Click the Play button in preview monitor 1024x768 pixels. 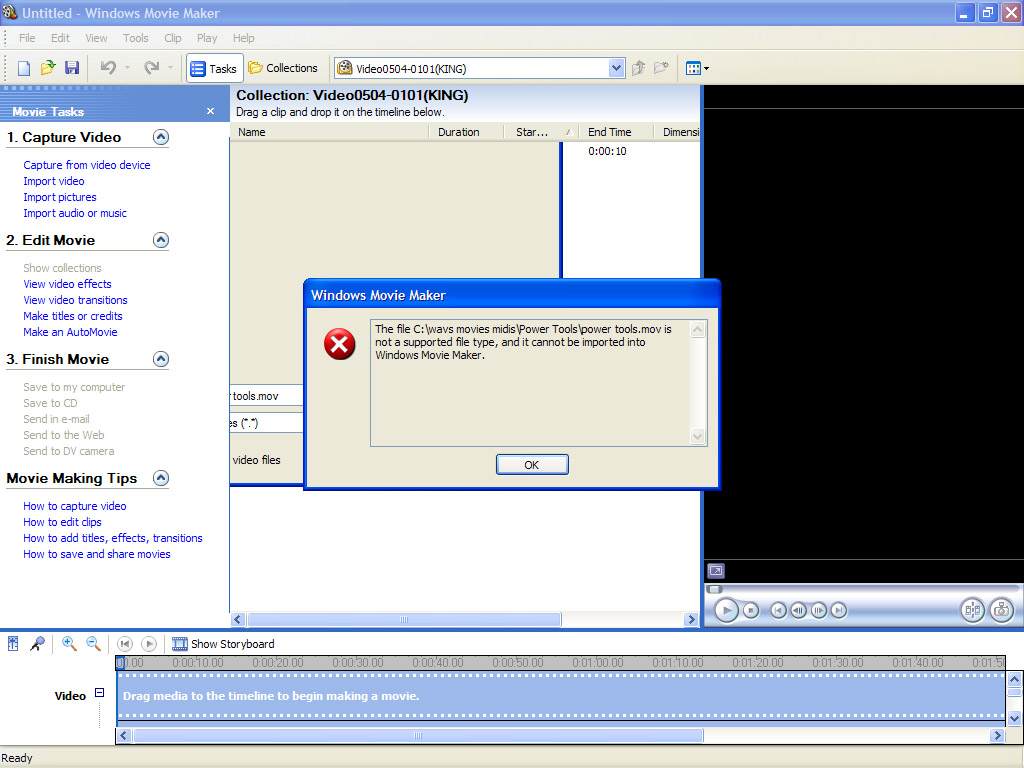(726, 611)
